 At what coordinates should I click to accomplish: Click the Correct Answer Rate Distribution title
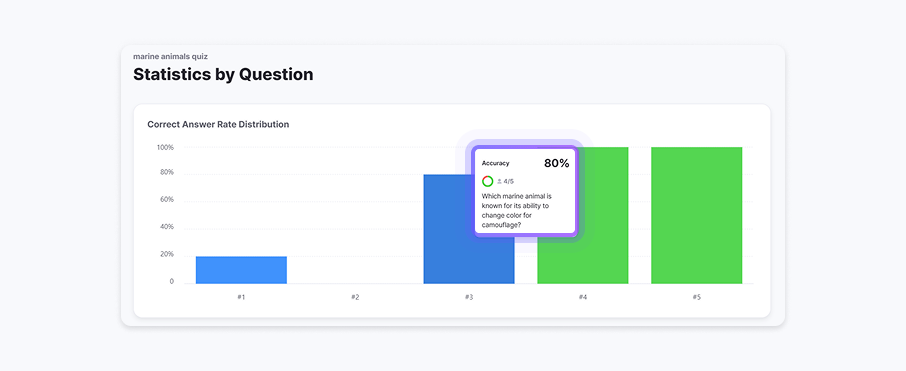coord(218,124)
